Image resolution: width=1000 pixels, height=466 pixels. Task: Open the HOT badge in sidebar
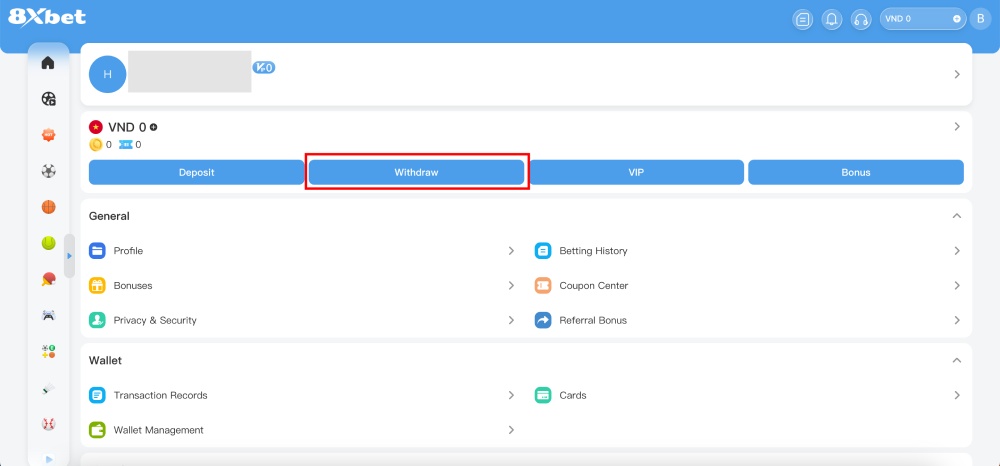(48, 135)
